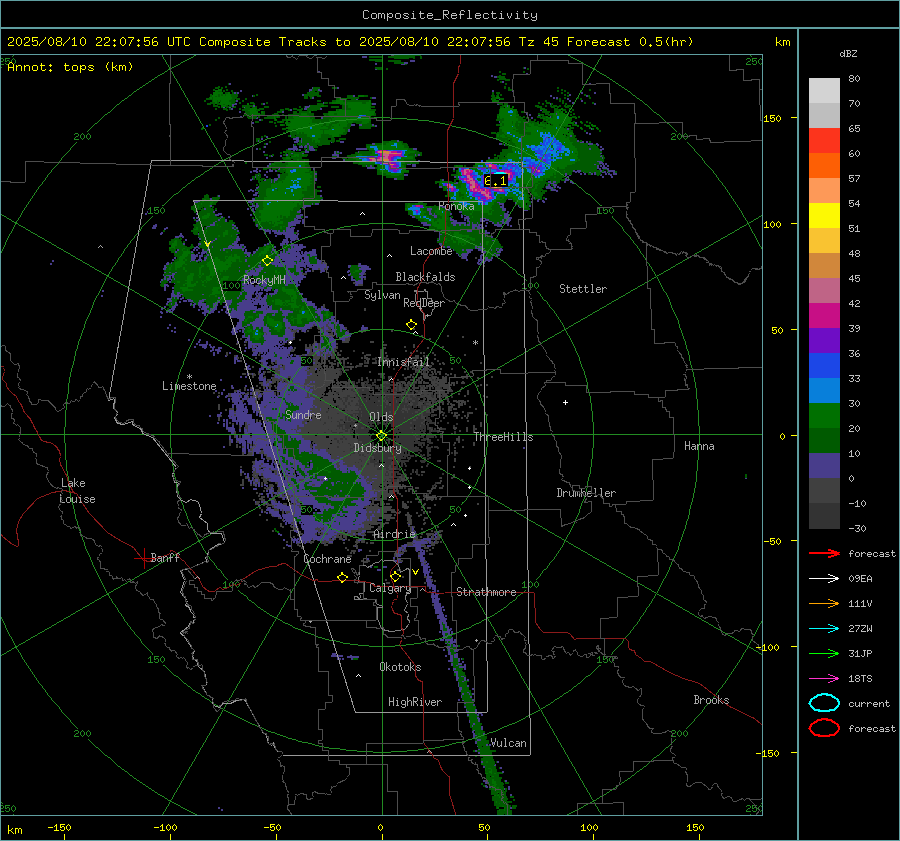Click the Blackfalds city label
This screenshot has height=841, width=900.
[425, 277]
